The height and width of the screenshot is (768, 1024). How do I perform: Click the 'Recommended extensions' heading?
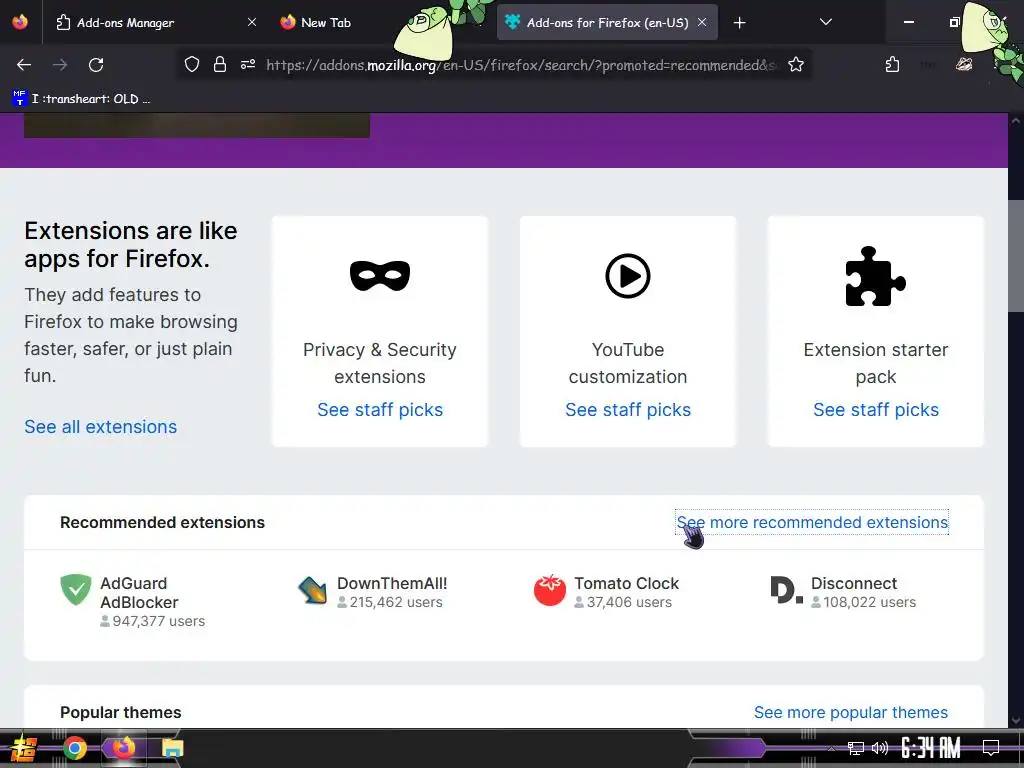[x=163, y=522]
